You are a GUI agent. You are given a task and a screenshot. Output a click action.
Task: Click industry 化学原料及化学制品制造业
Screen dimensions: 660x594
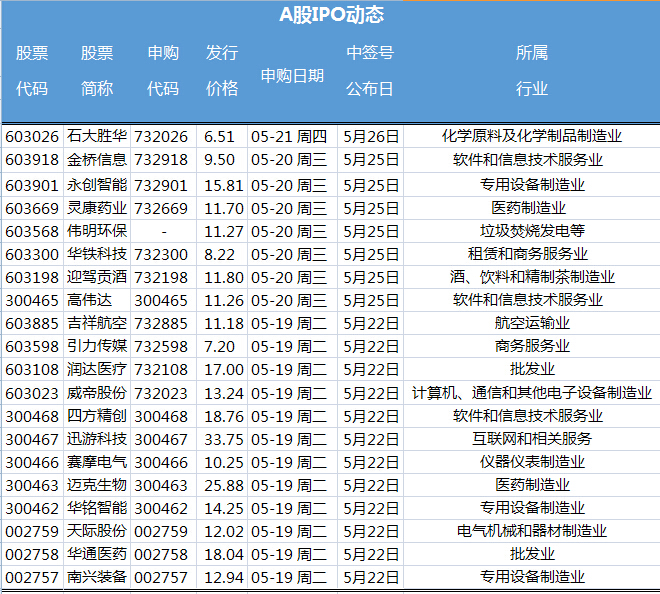532,136
